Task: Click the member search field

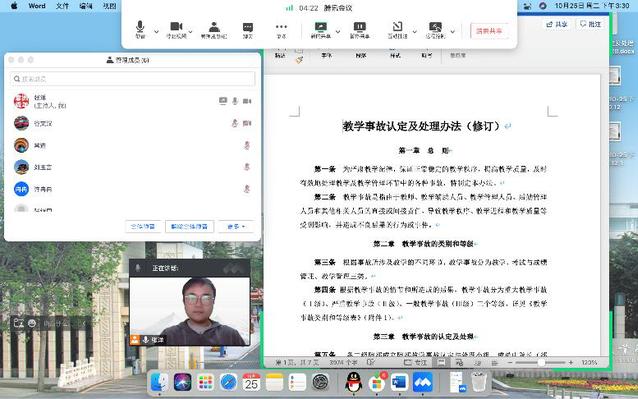Action: pos(132,78)
